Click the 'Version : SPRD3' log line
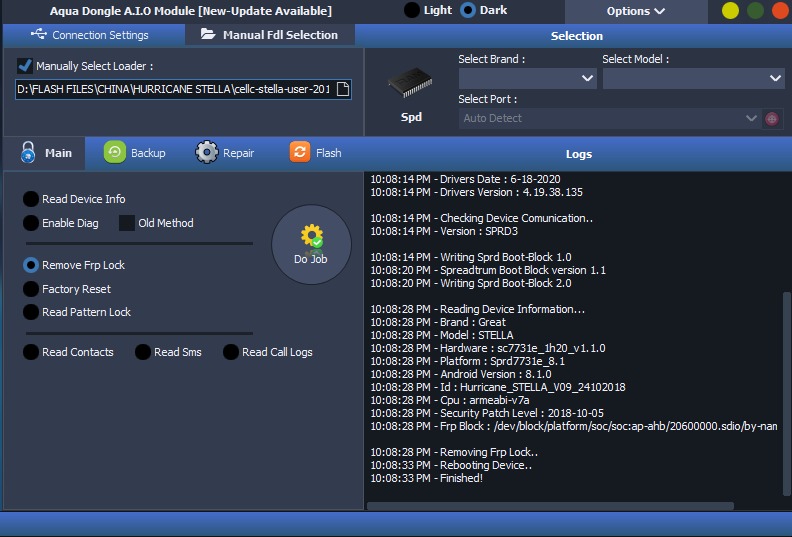Image resolution: width=792 pixels, height=537 pixels. point(444,231)
